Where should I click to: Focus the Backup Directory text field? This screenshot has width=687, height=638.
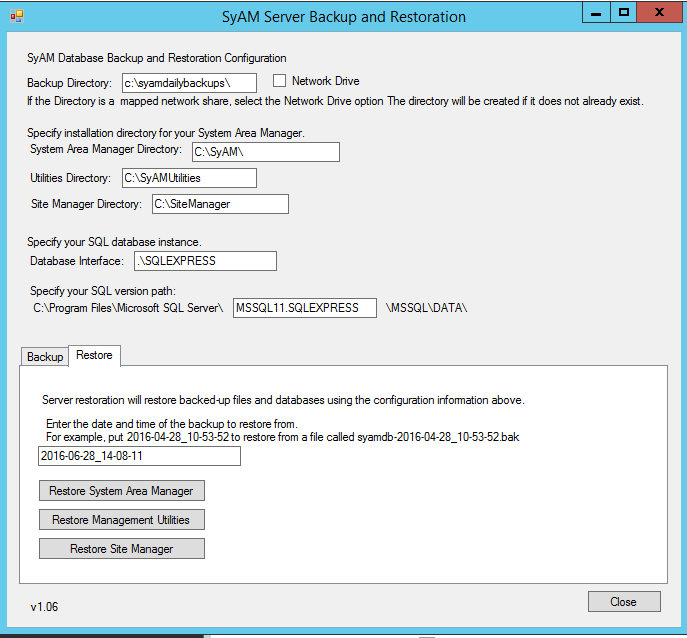(189, 83)
